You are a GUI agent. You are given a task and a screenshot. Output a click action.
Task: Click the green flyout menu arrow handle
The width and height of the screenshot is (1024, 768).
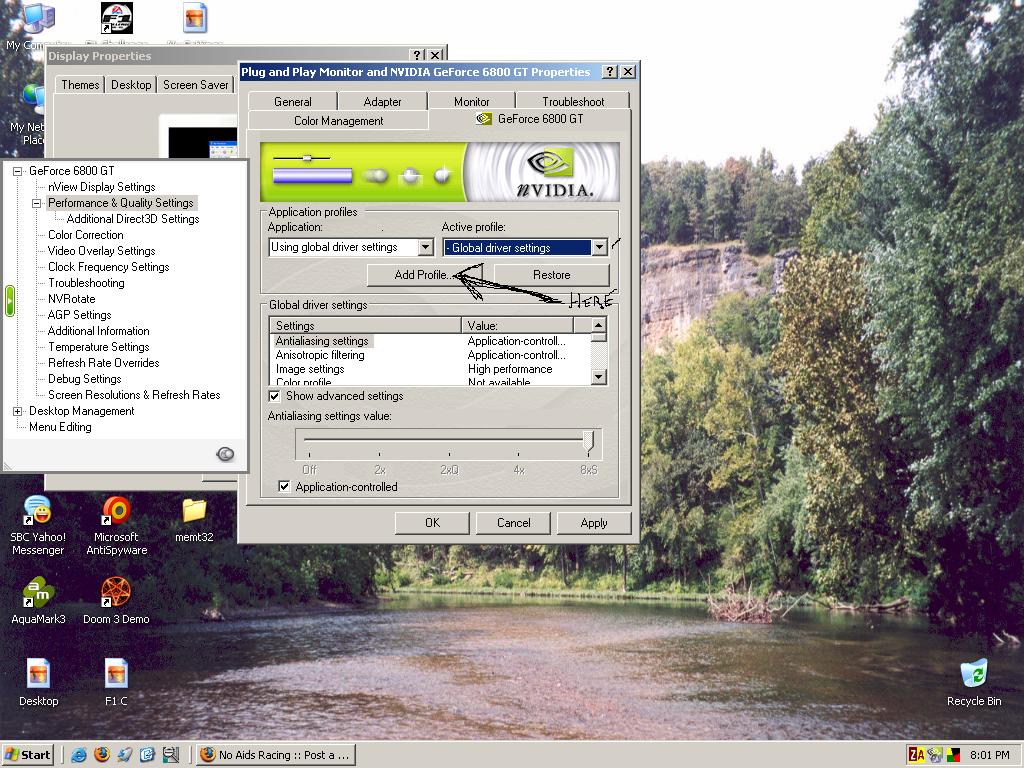[10, 301]
